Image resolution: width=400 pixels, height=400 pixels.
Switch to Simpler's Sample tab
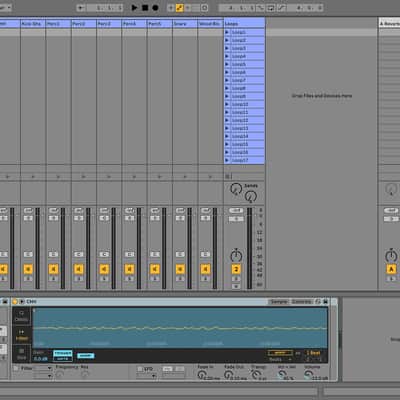point(279,302)
